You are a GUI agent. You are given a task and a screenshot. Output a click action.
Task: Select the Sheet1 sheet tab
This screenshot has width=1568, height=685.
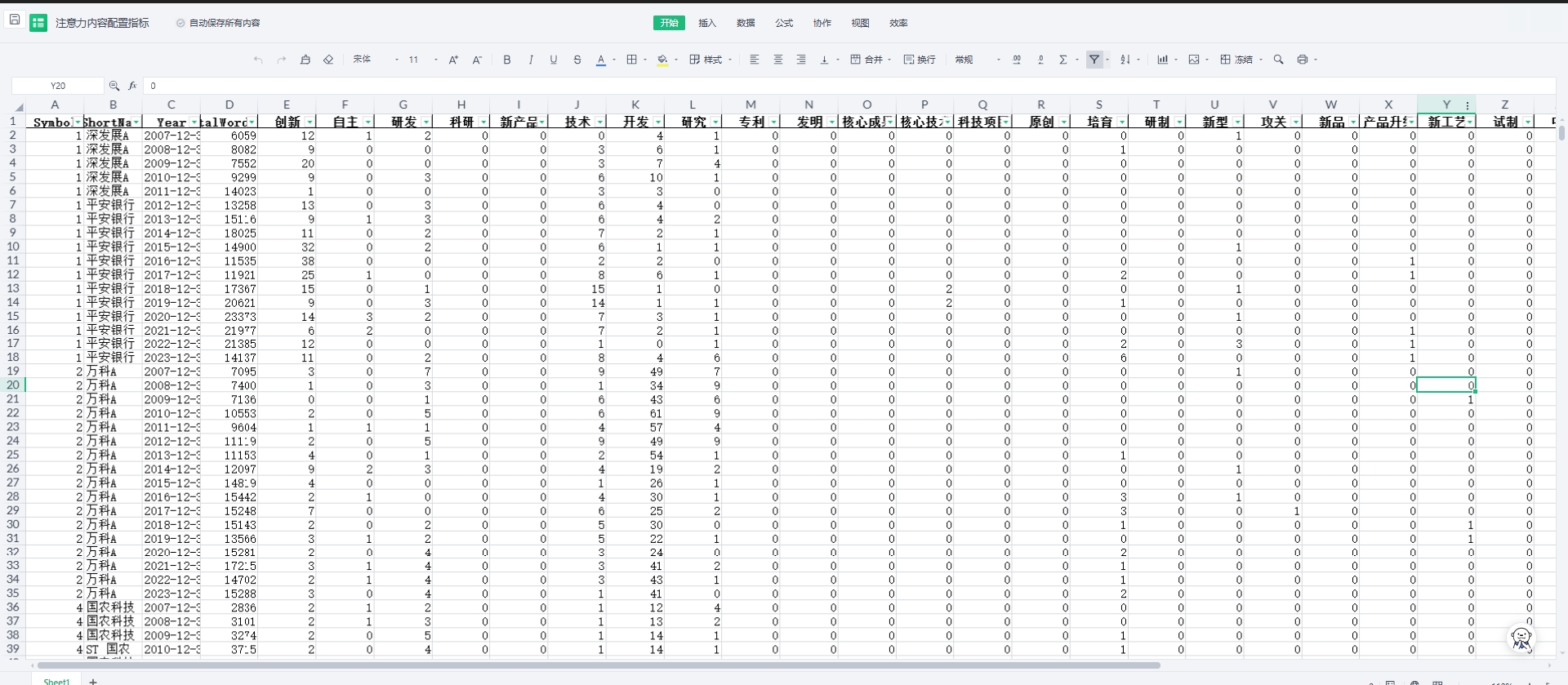pos(56,681)
